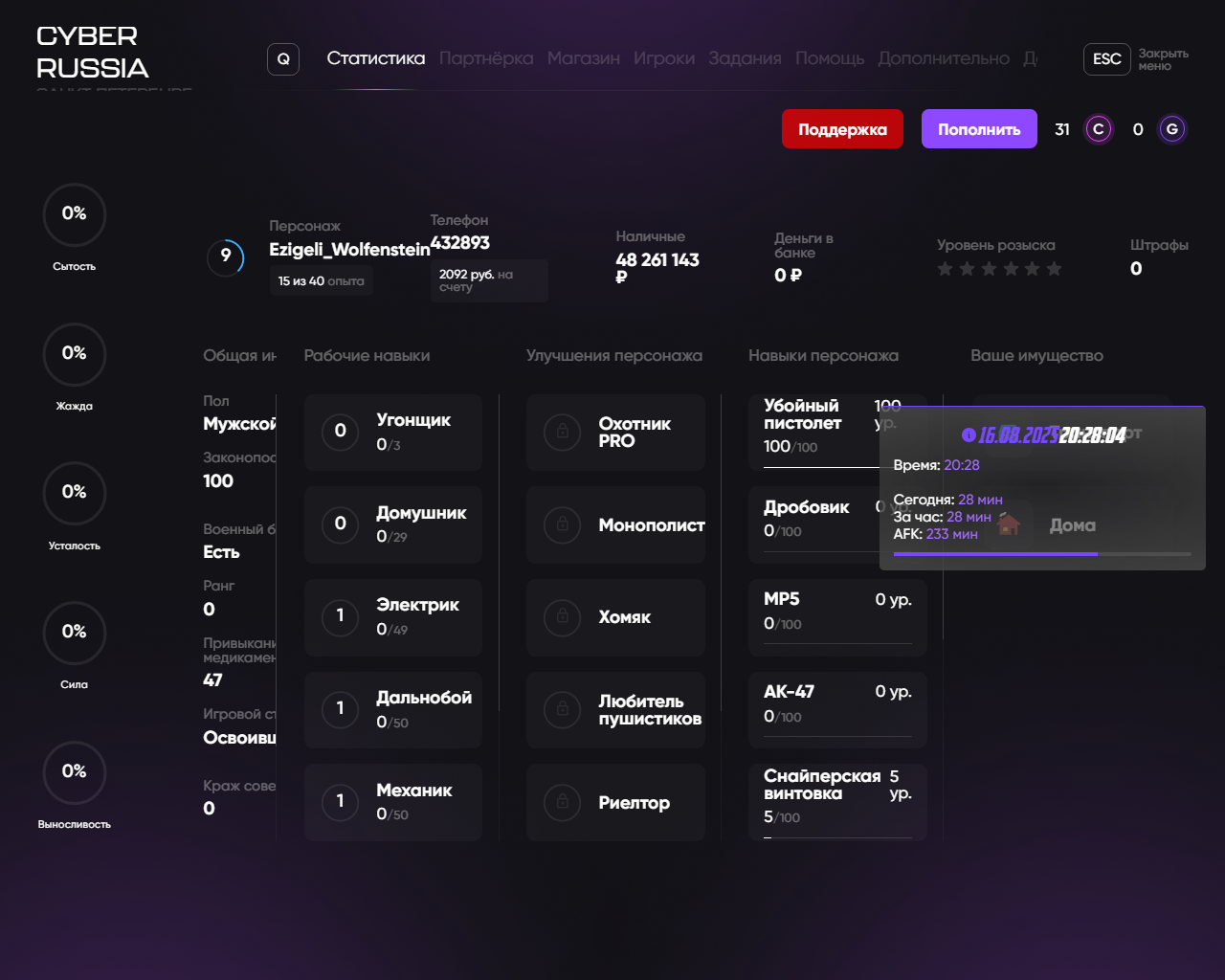The image size is (1225, 980).
Task: Click the Уровень розыска label
Action: tap(996, 245)
